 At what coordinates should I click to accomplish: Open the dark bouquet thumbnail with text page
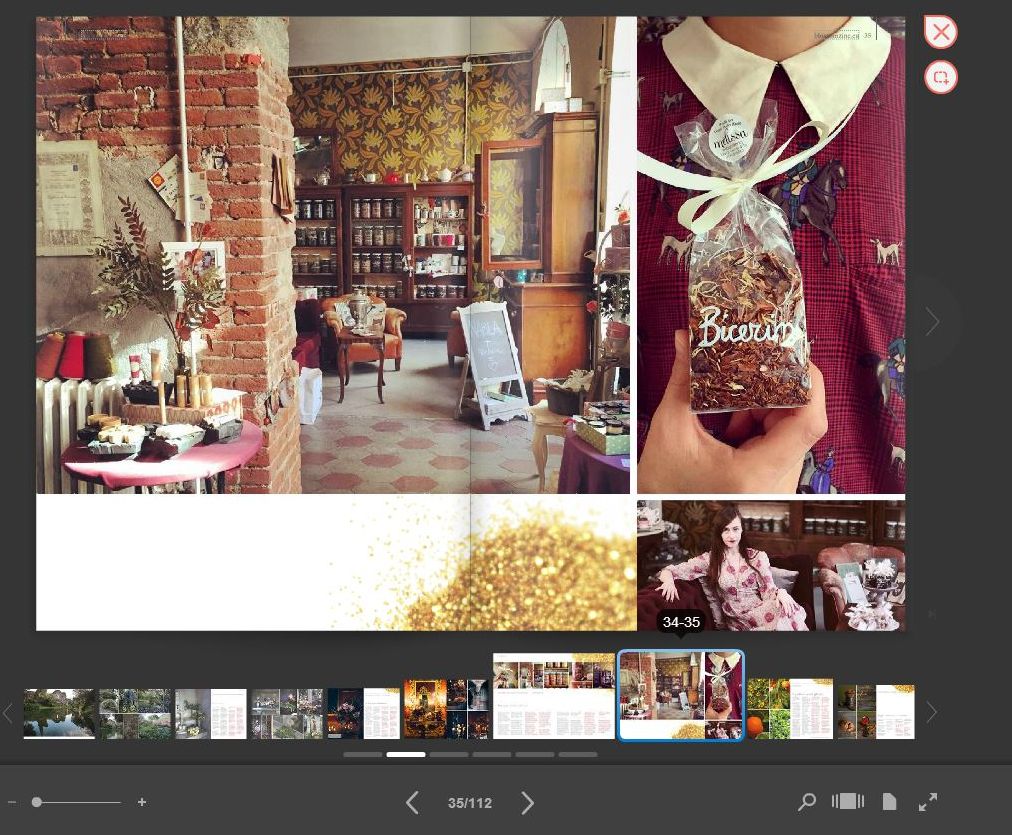tap(363, 714)
